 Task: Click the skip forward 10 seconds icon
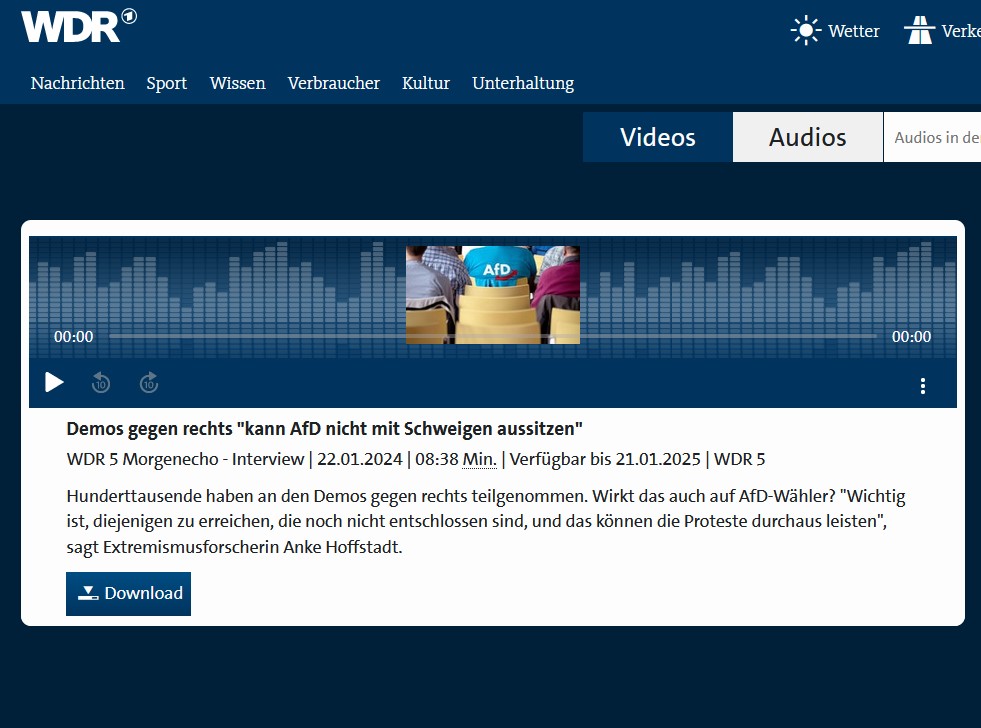[148, 382]
